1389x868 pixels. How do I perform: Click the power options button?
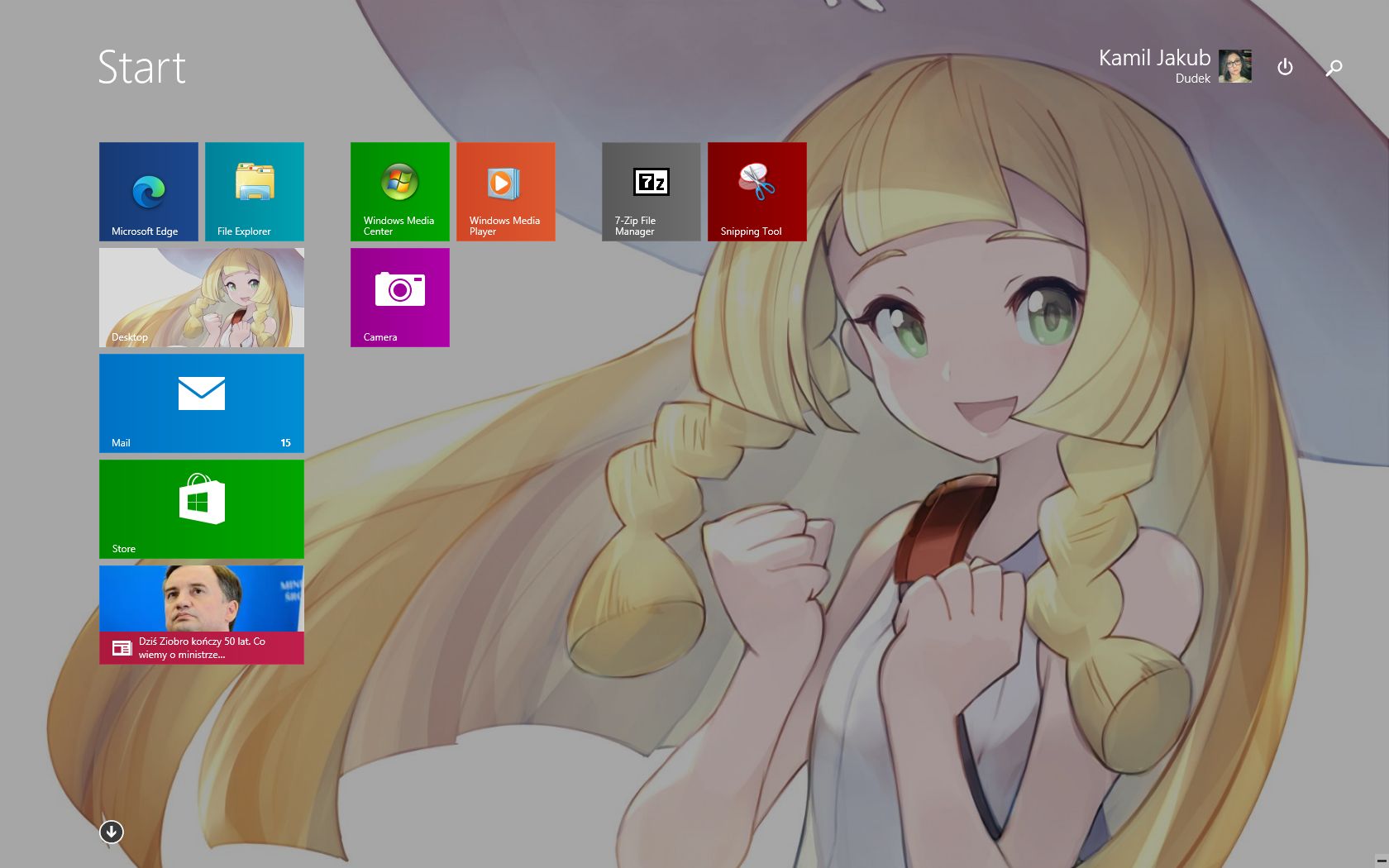click(x=1285, y=67)
